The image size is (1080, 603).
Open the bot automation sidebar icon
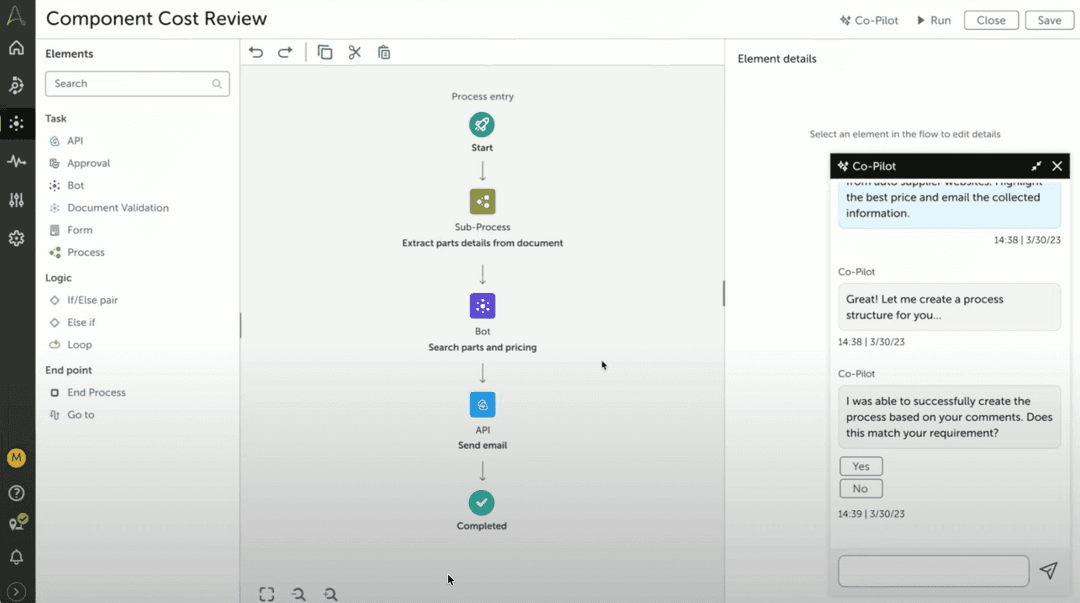tap(17, 85)
